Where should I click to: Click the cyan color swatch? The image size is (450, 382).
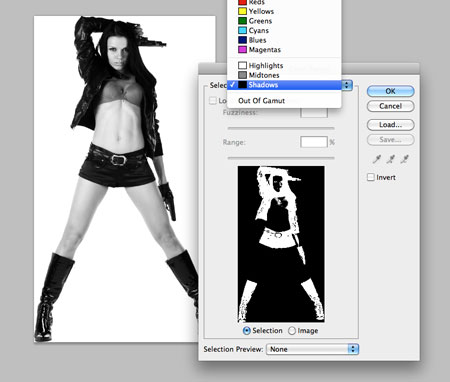[x=242, y=31]
